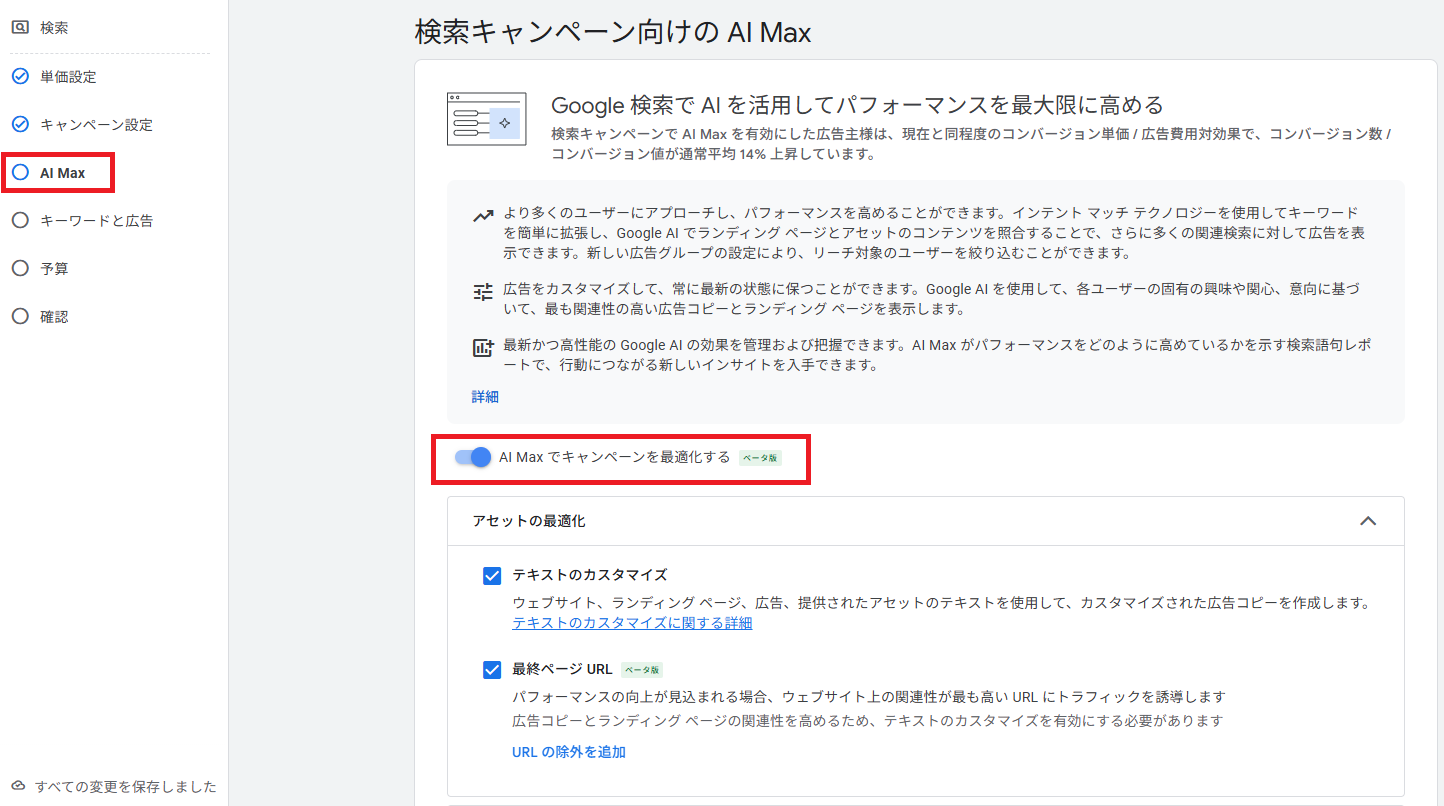
Task: Uncheck the テキストのカスタマイズ checkbox
Action: [492, 576]
